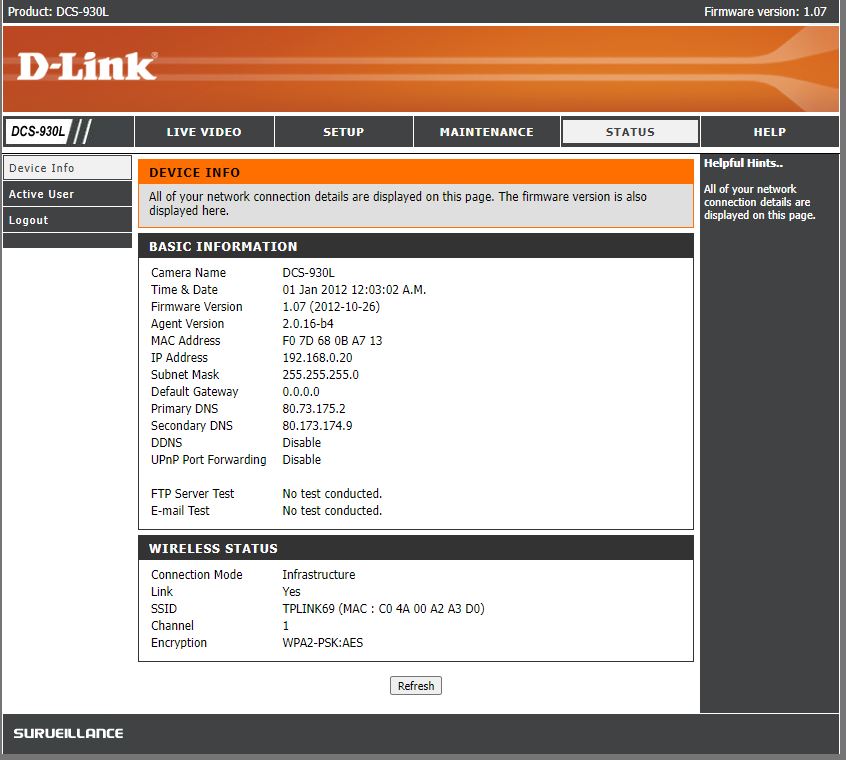Click the Default Gateway label
The height and width of the screenshot is (760, 846).
point(195,392)
